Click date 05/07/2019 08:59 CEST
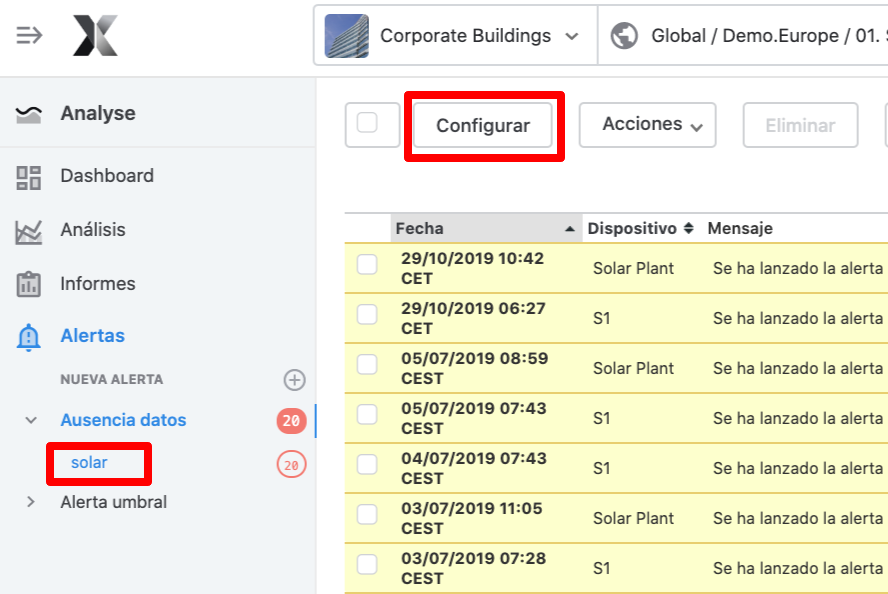Screen dimensions: 888x594 coord(475,368)
